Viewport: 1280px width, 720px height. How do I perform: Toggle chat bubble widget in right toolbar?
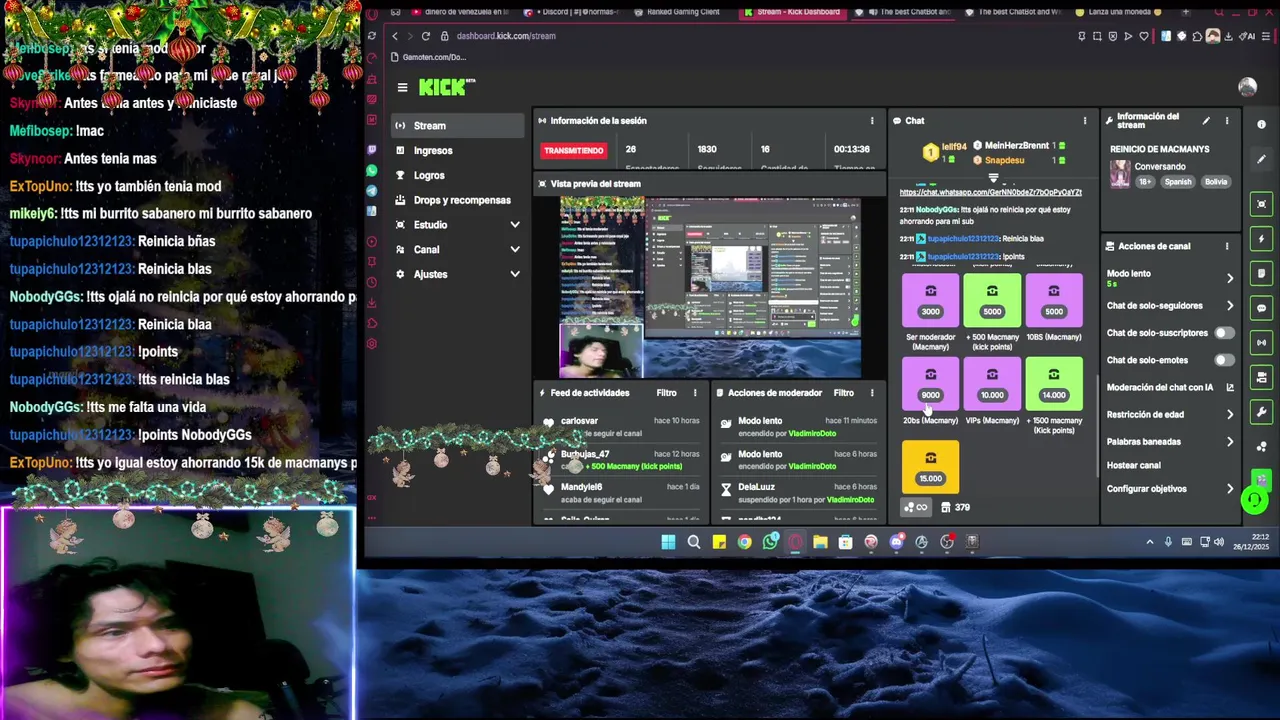coord(1261,308)
